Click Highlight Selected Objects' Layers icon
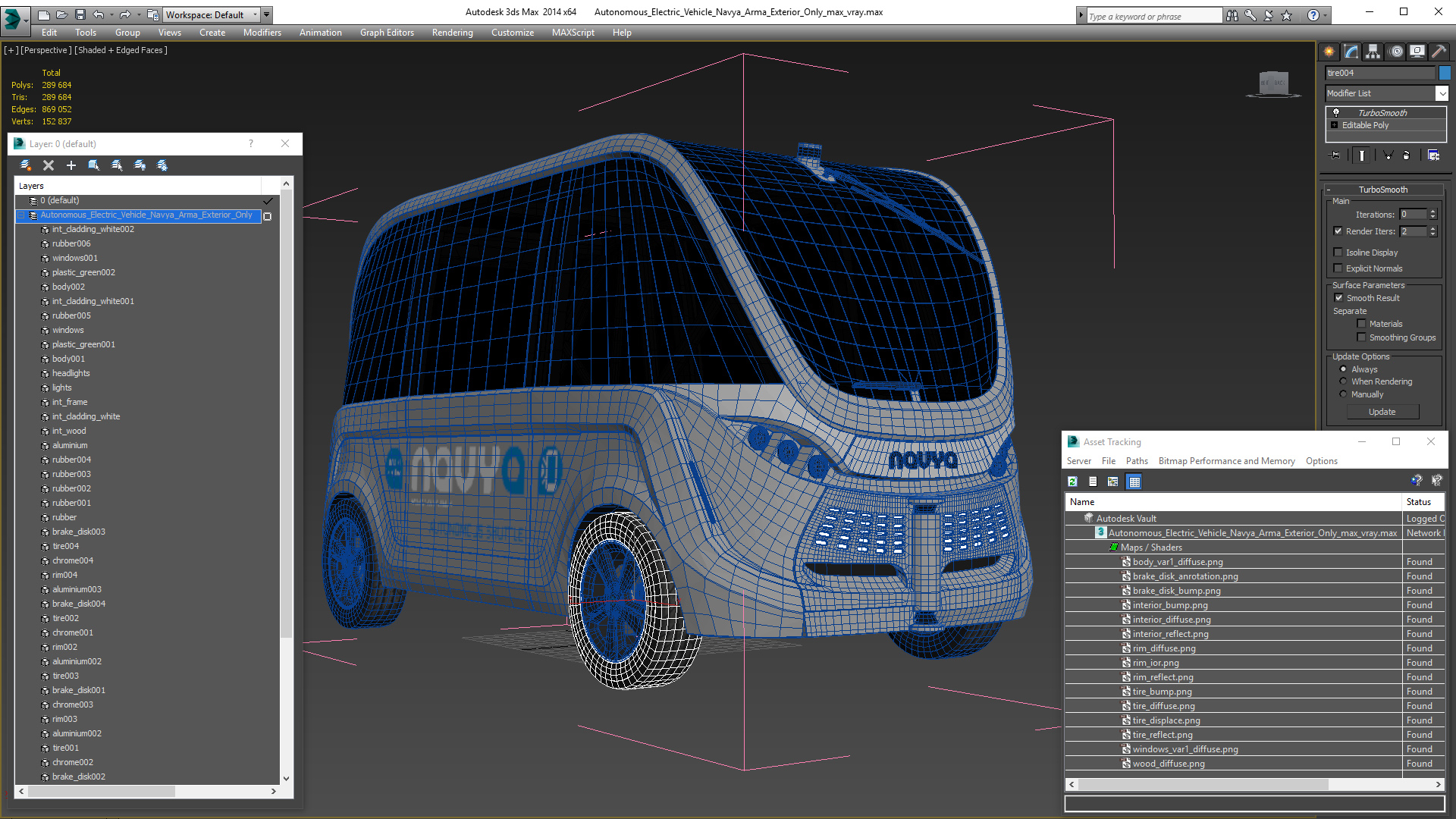Viewport: 1456px width, 819px height. click(117, 165)
